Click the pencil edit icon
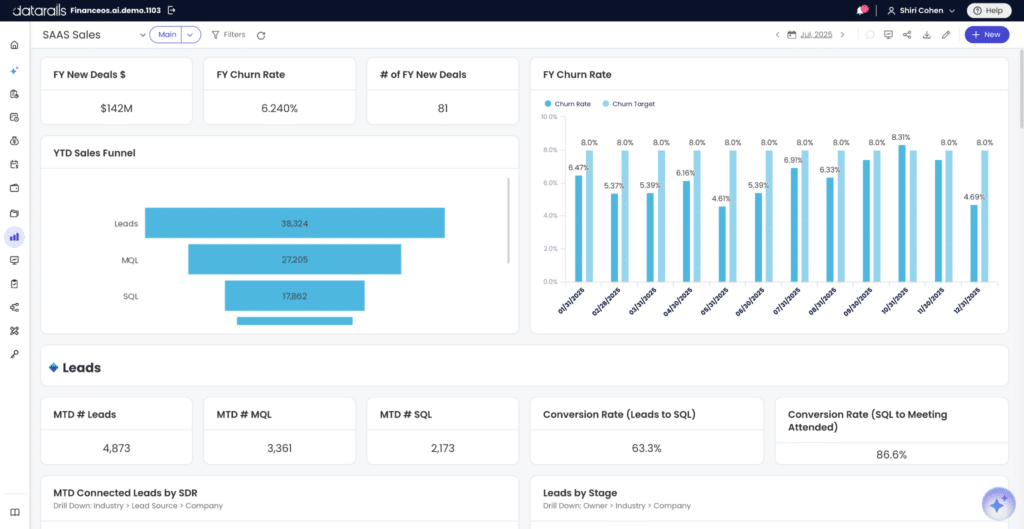The width and height of the screenshot is (1024, 529). click(x=946, y=35)
